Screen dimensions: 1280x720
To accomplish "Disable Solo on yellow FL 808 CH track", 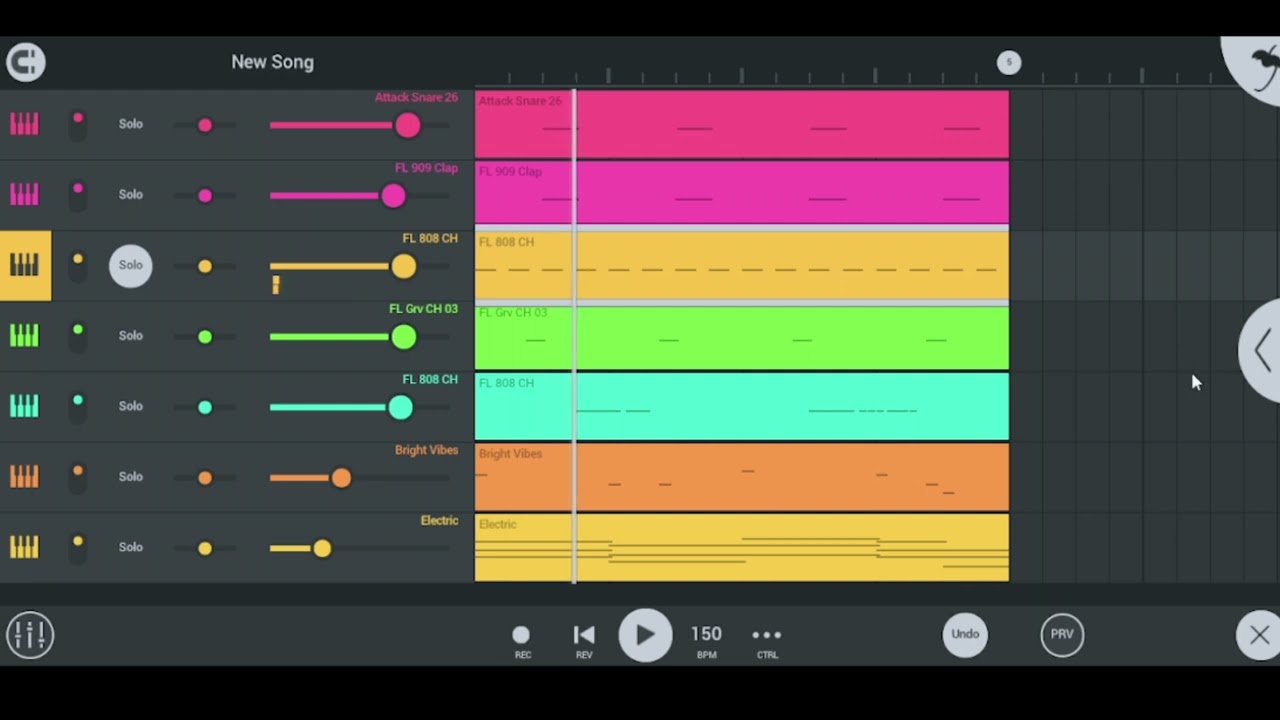I will coord(131,265).
